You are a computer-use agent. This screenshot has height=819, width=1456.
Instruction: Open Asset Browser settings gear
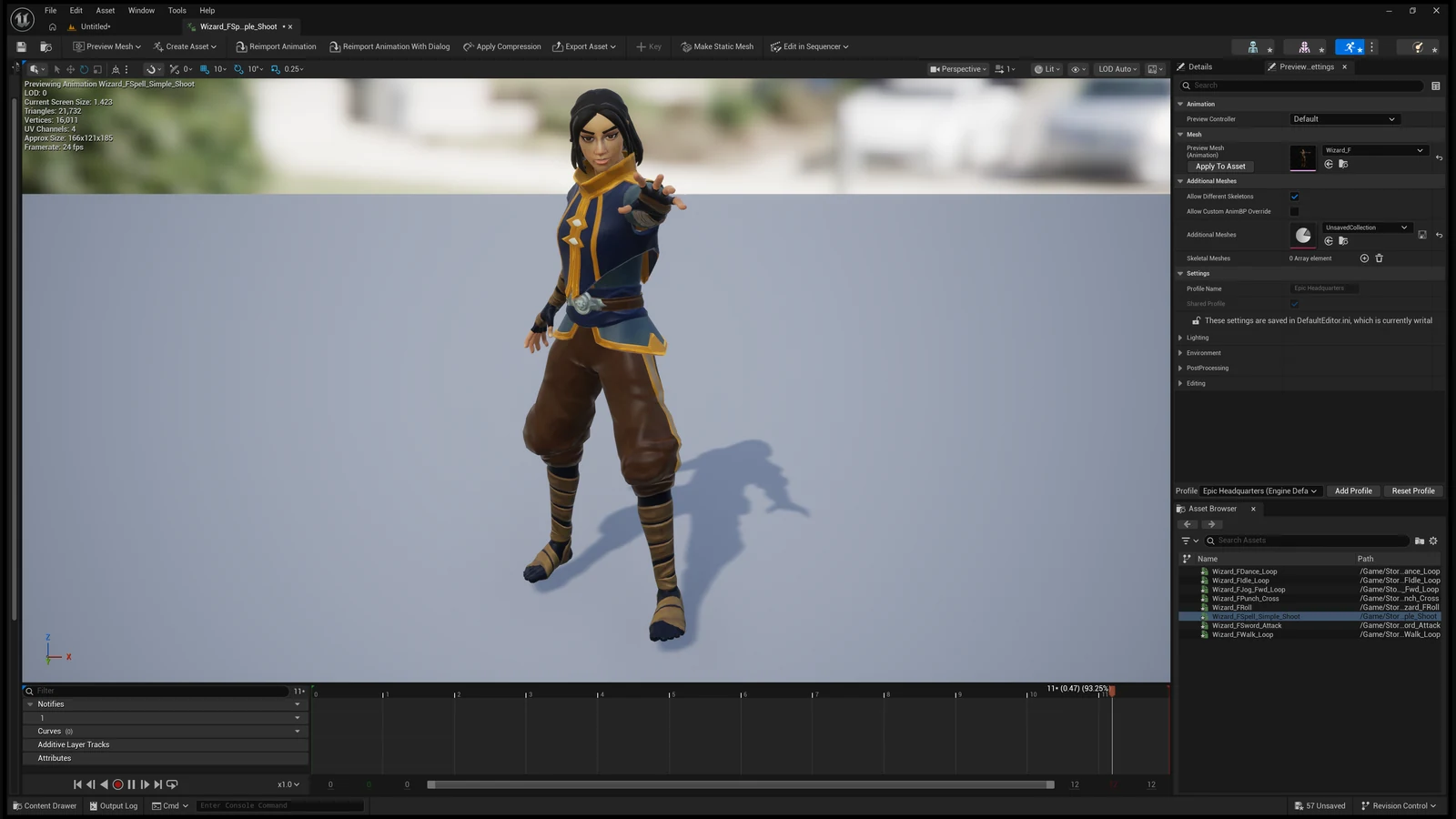pos(1433,541)
